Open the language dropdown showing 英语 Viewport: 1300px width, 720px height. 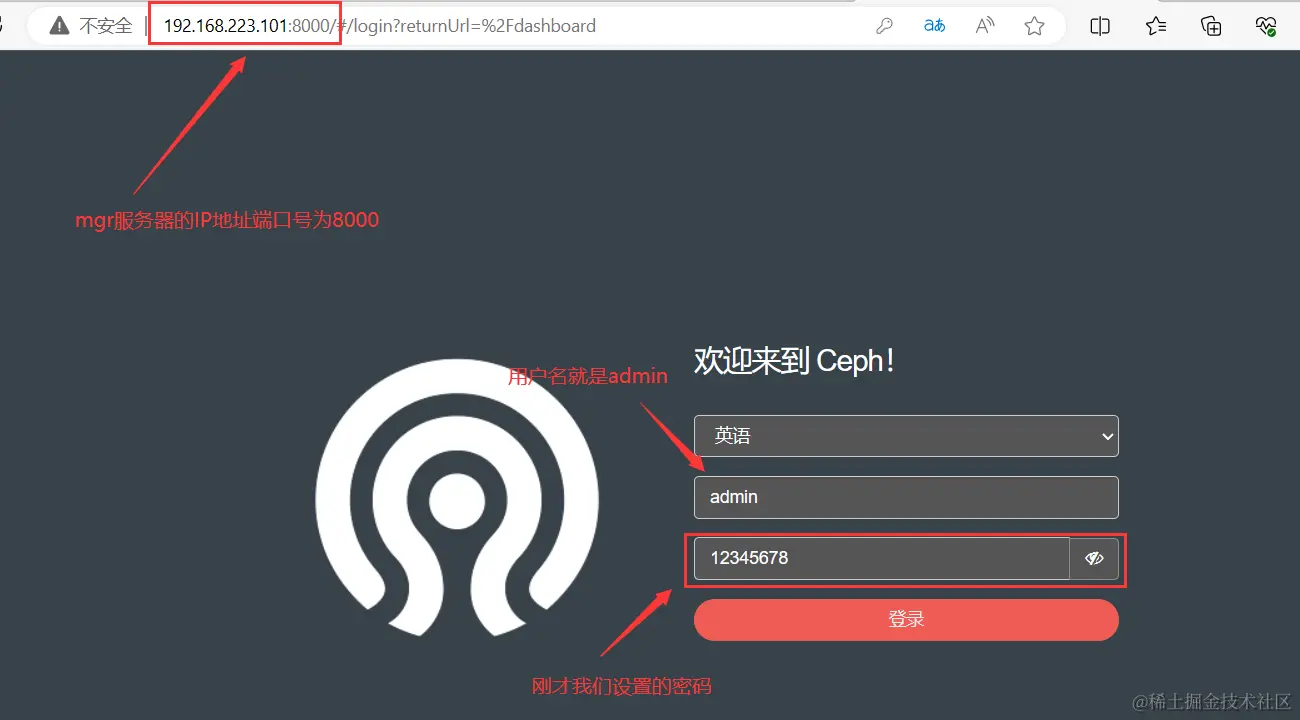point(906,436)
